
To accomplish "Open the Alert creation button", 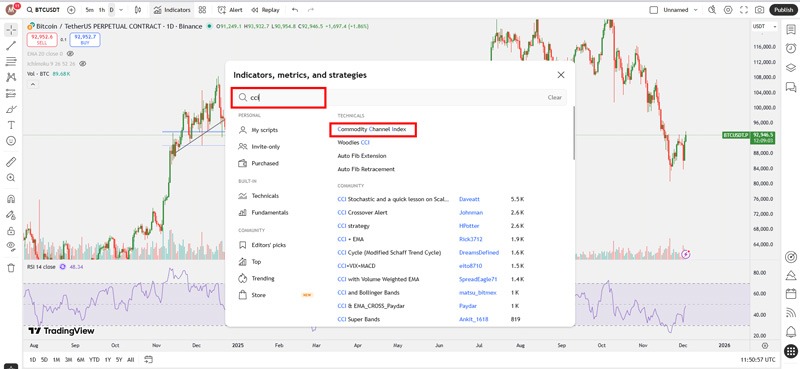I will point(230,10).
